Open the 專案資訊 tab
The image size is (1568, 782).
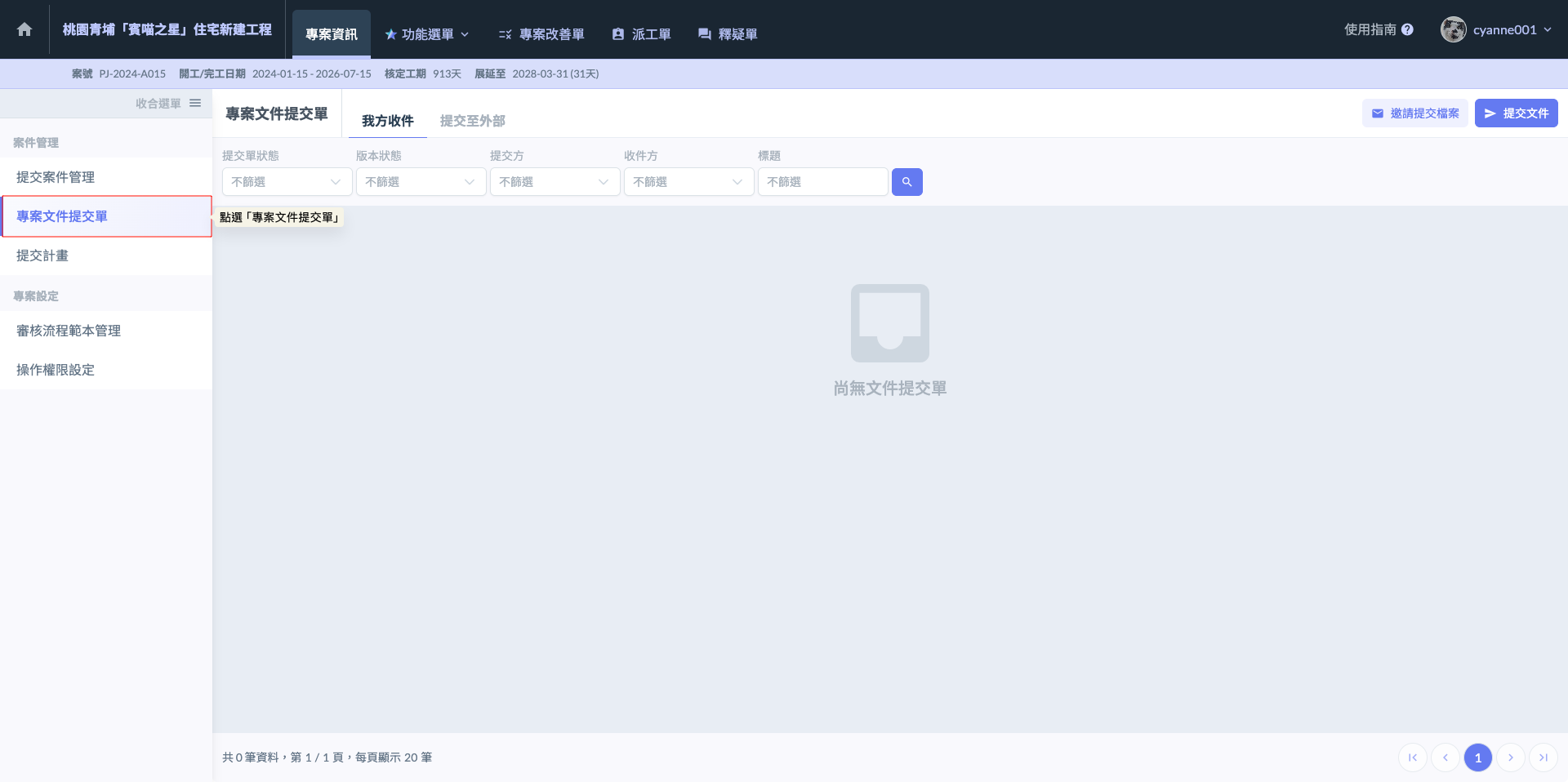pos(332,34)
